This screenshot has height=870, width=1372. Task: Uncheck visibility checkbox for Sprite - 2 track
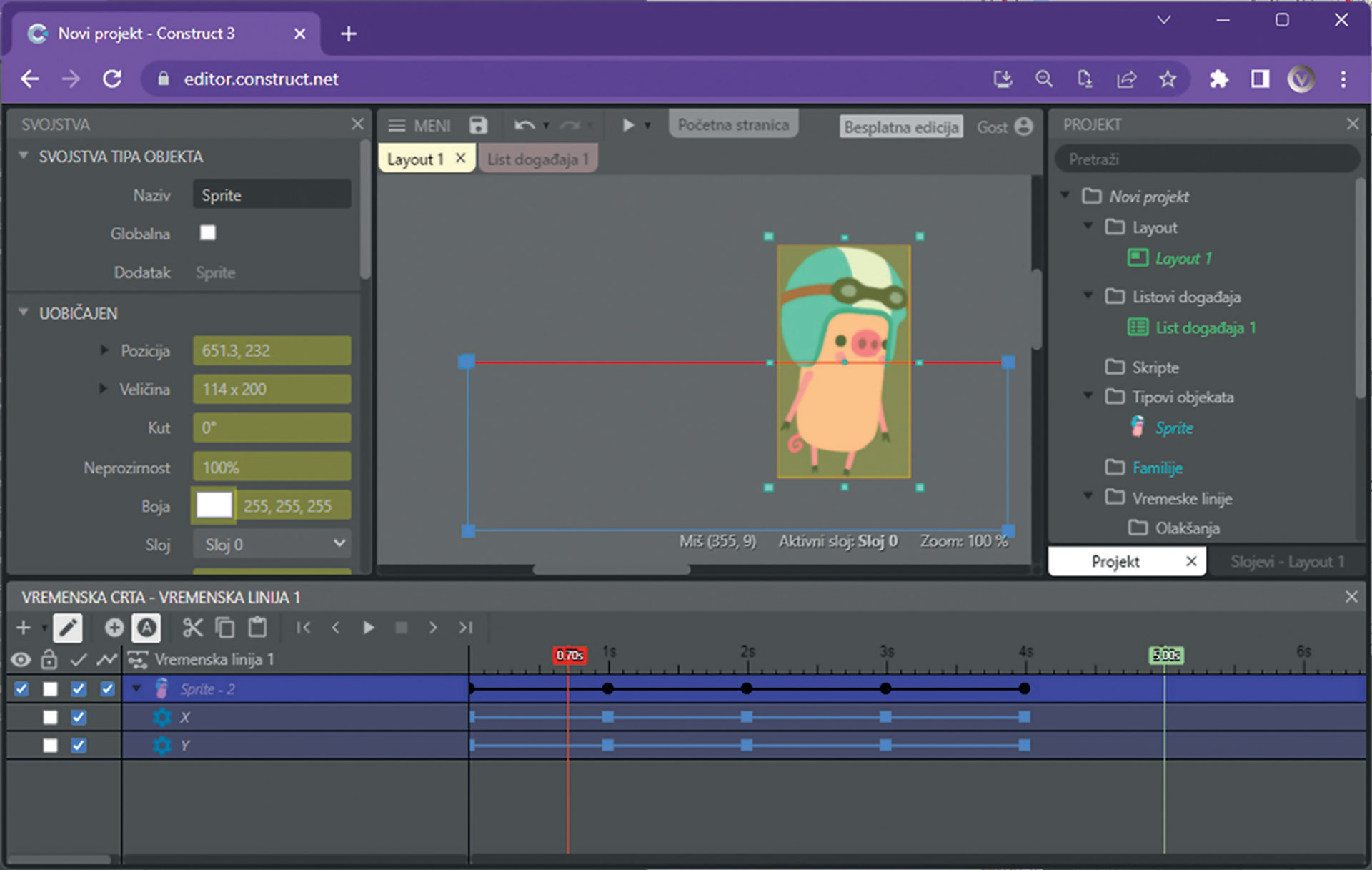(x=21, y=689)
